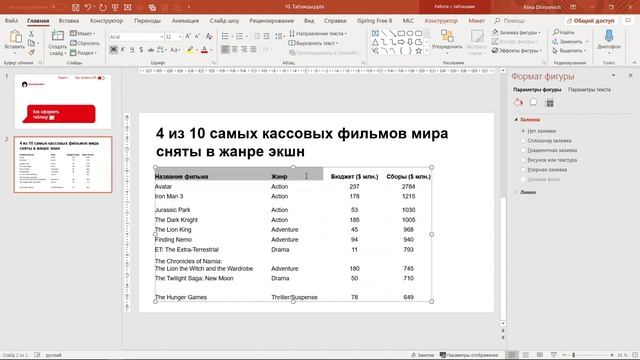
Task: Open the 'Параметры текста' tab in Format Shape
Action: coord(589,89)
